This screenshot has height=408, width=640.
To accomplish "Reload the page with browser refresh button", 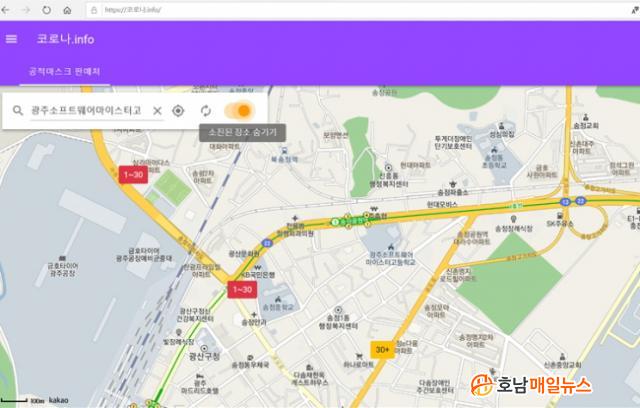I will 48,9.
